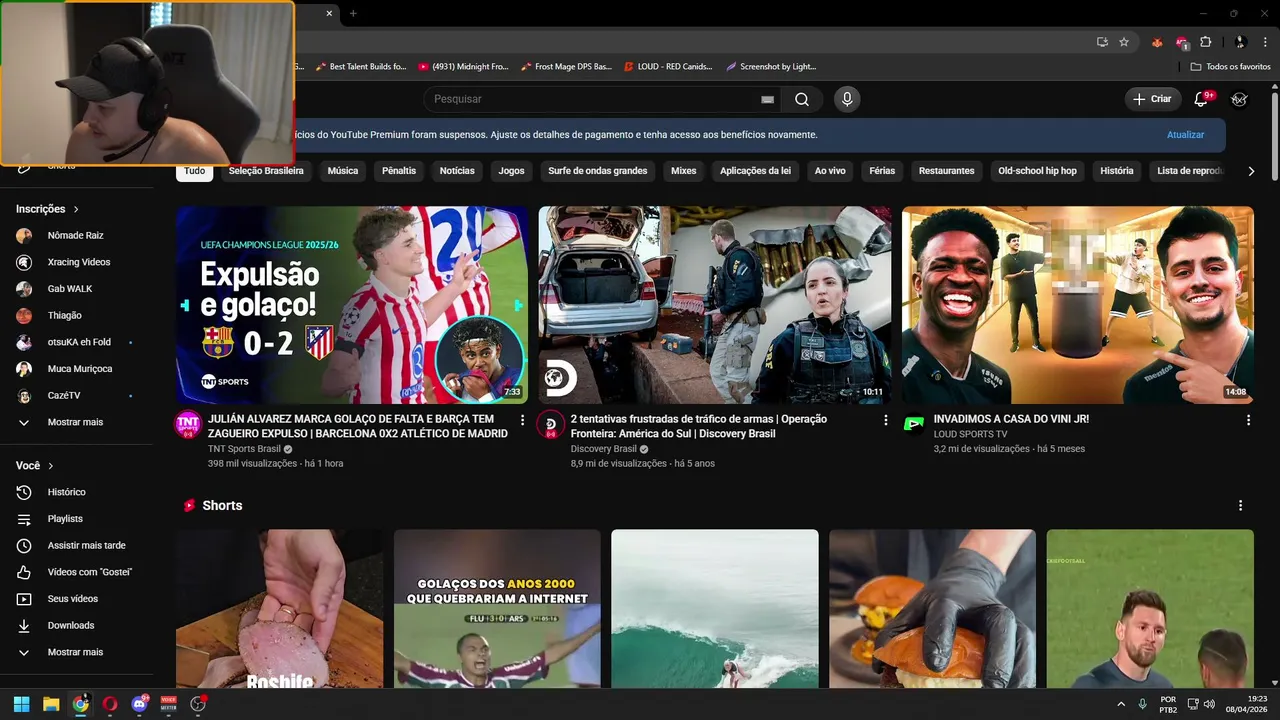Image resolution: width=1280 pixels, height=720 pixels.
Task: Open Screenshot by Lightshot bookmark
Action: pos(771,66)
